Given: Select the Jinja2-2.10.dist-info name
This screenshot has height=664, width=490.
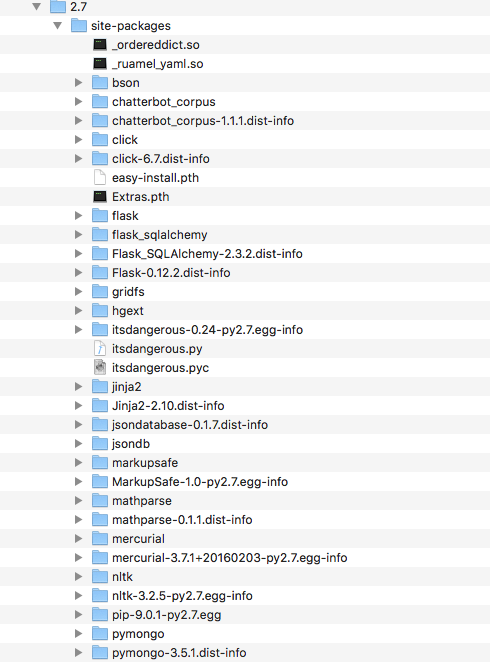Looking at the screenshot, I should pos(168,406).
